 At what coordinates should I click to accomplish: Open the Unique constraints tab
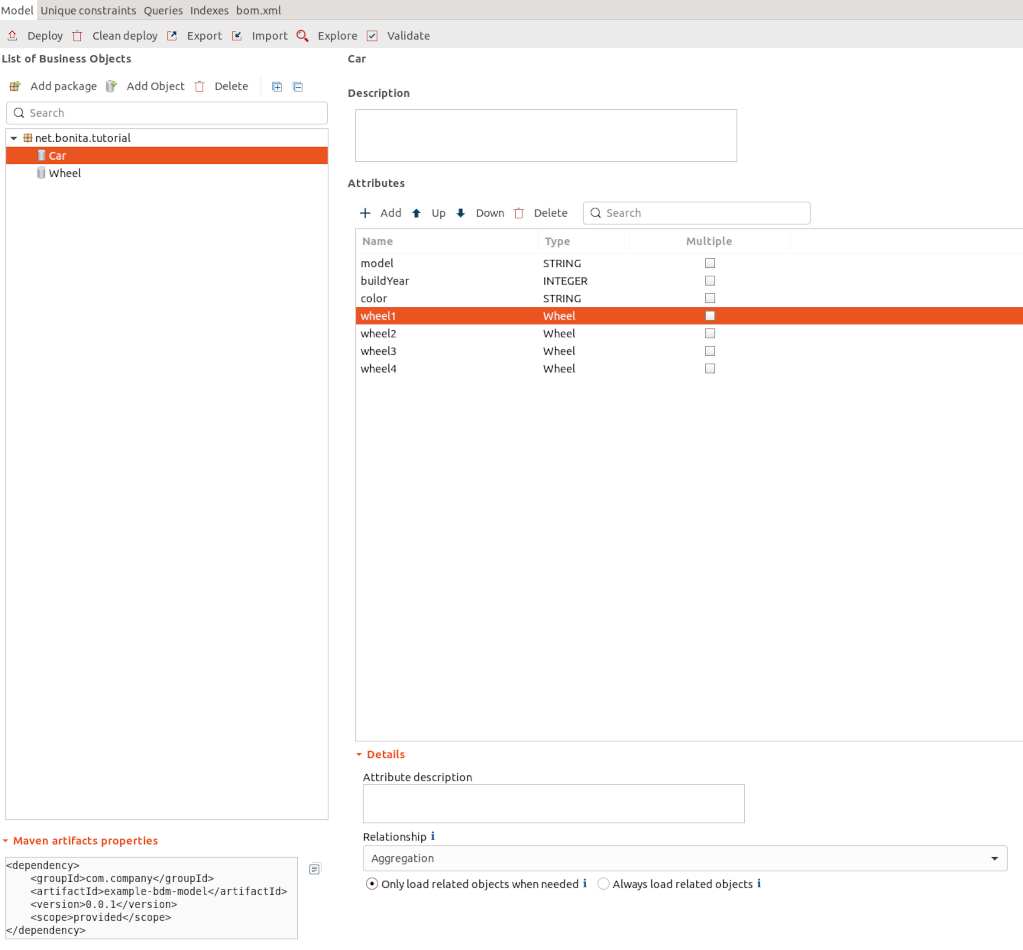coord(88,10)
